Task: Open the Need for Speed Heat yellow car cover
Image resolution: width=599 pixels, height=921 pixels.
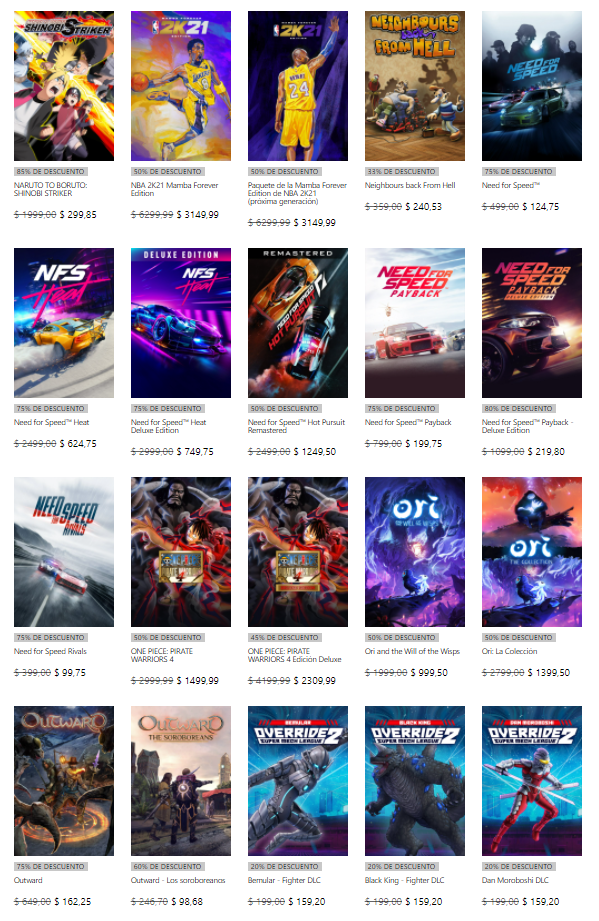Action: 64,323
